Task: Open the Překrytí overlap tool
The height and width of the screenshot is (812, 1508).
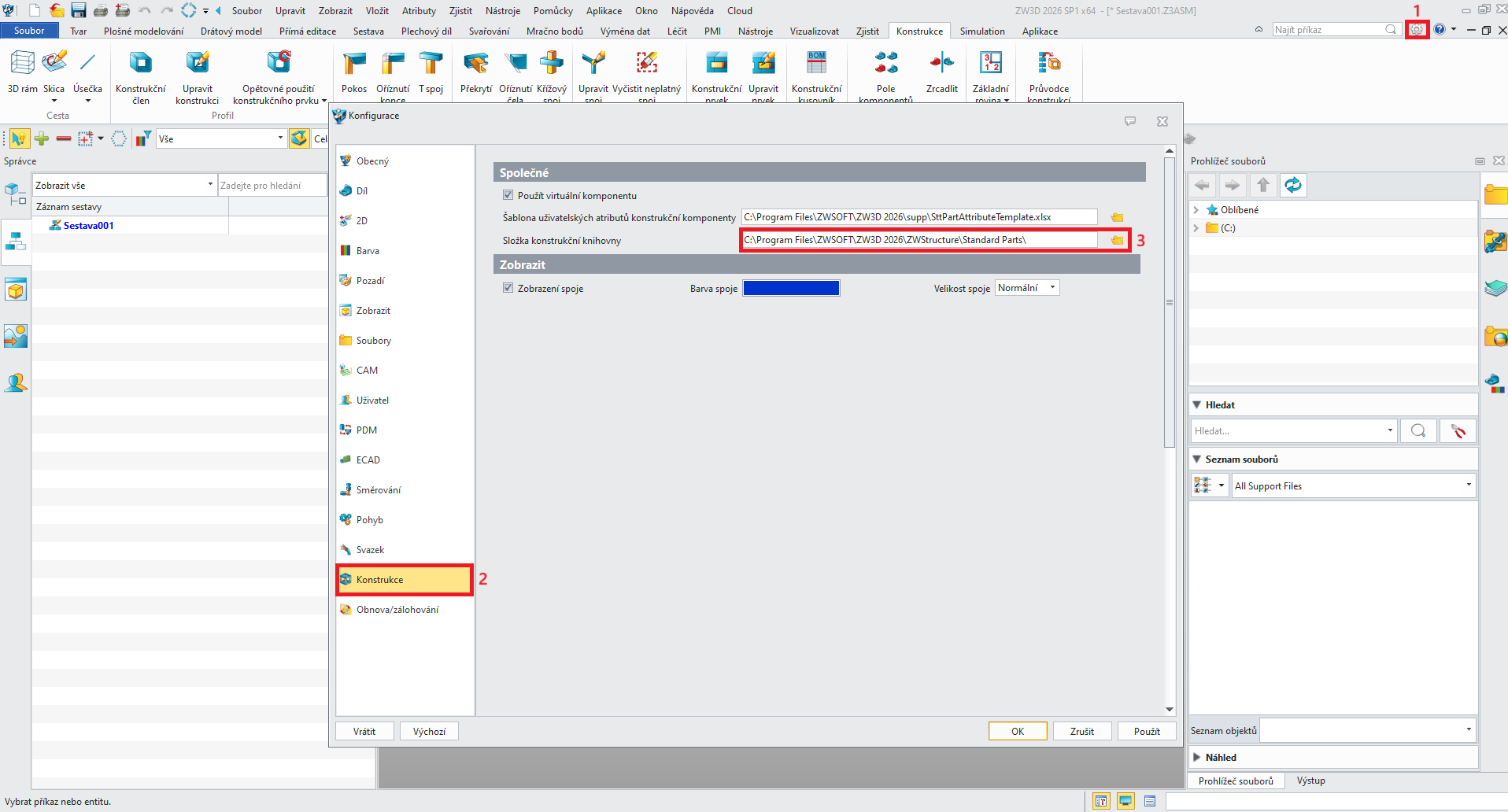Action: coord(476,72)
